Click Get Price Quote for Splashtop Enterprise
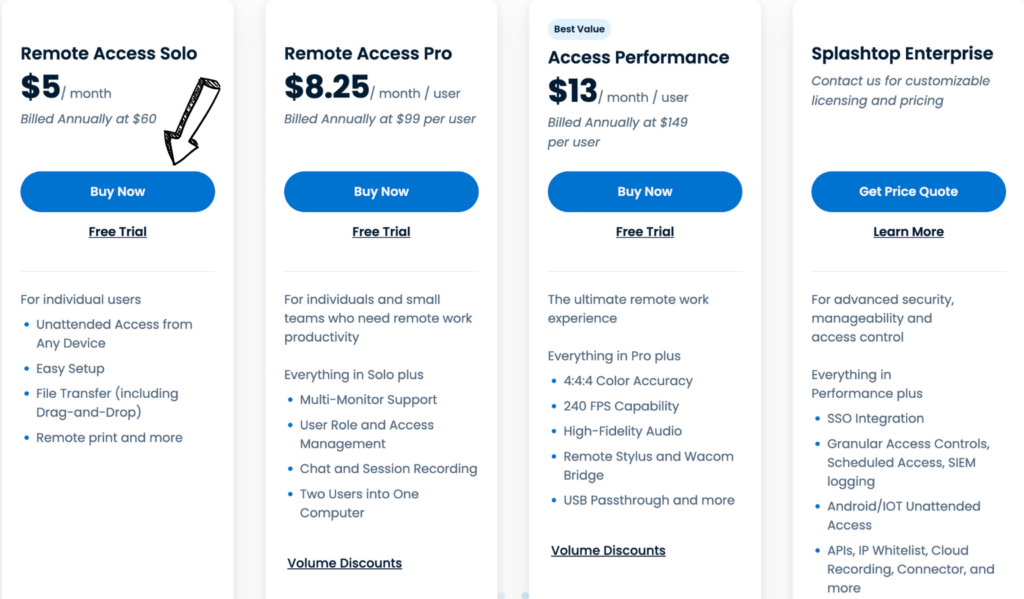 (907, 191)
